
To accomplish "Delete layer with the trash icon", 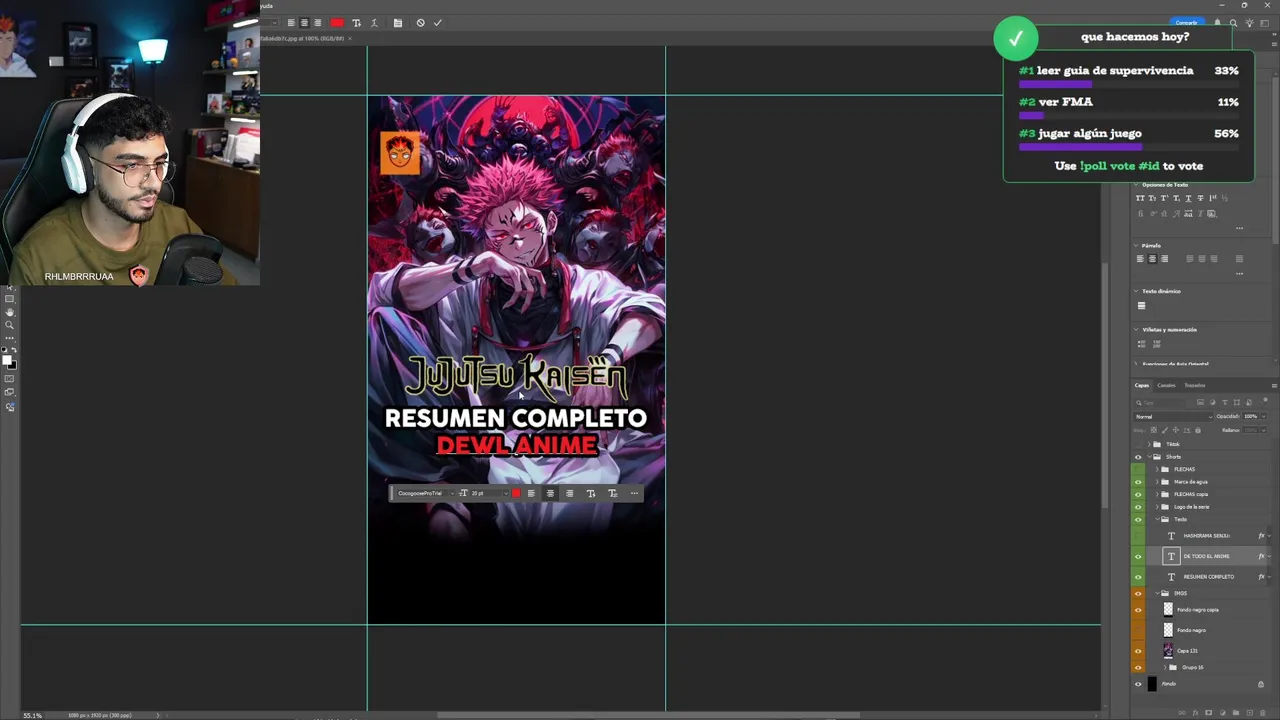I will pos(1262,712).
